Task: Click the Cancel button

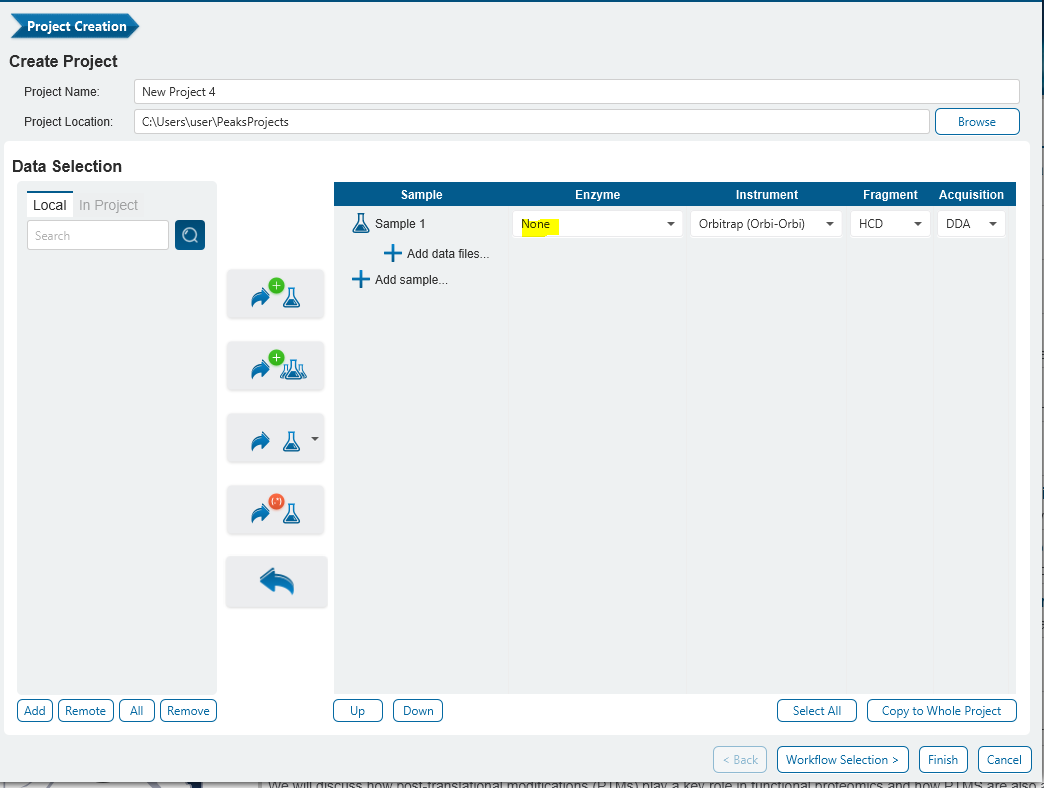Action: pos(1004,759)
